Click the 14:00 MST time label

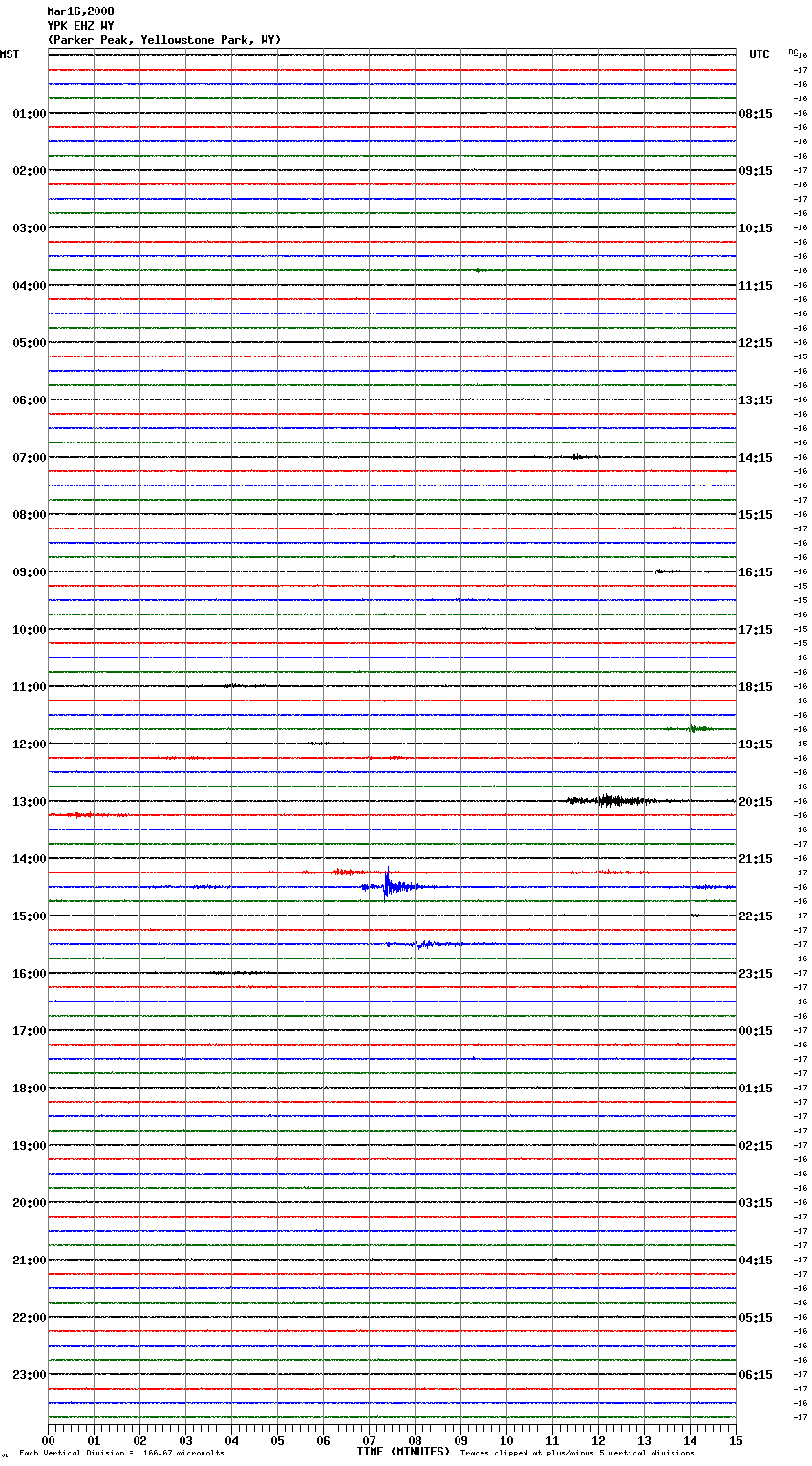click(30, 859)
